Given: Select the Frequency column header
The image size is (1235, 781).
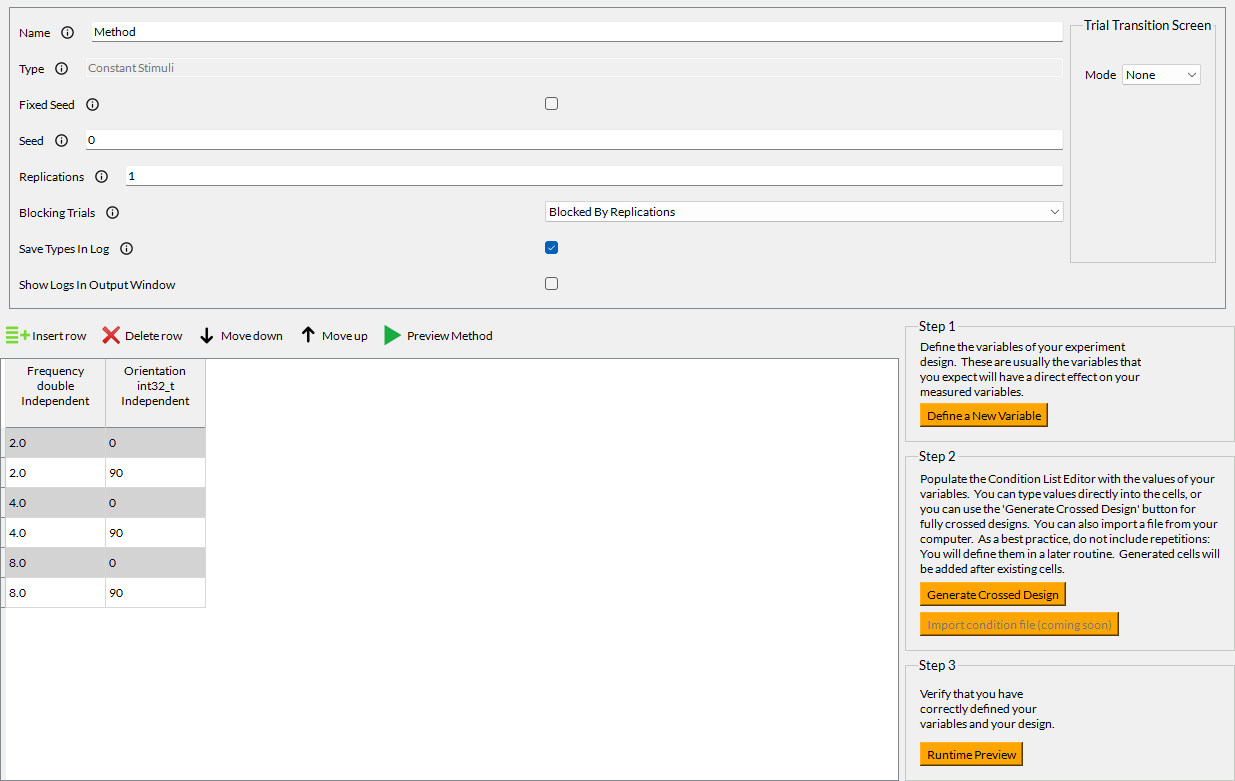Looking at the screenshot, I should [x=55, y=386].
